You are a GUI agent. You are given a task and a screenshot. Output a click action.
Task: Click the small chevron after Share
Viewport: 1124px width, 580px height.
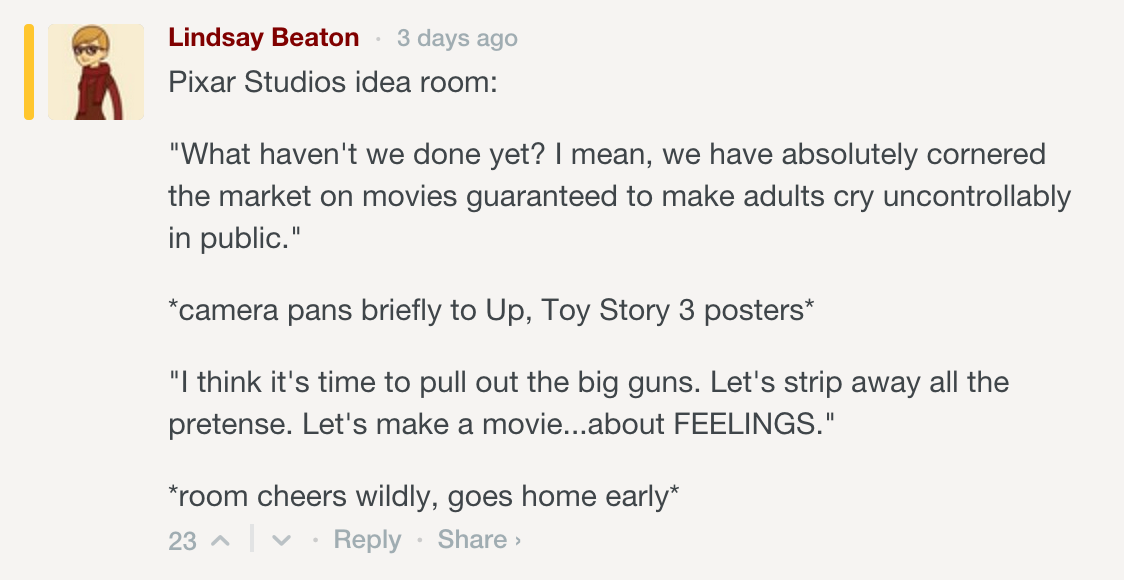pyautogui.click(x=517, y=541)
